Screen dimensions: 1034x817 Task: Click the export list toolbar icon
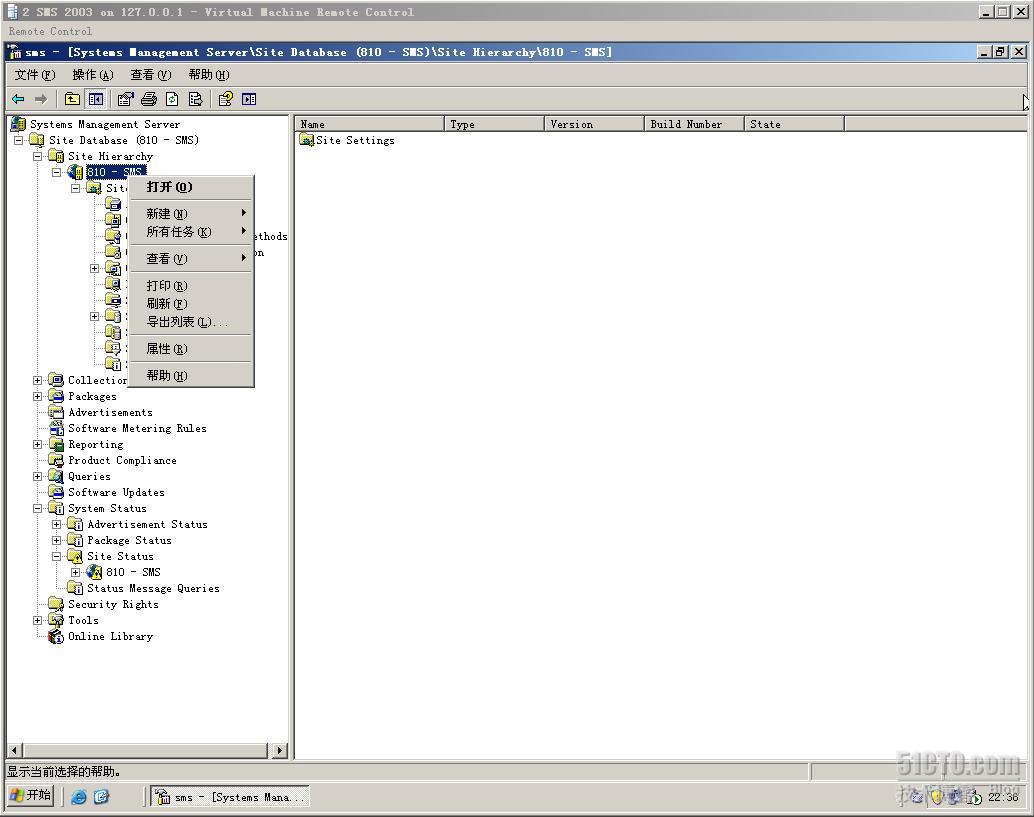195,99
